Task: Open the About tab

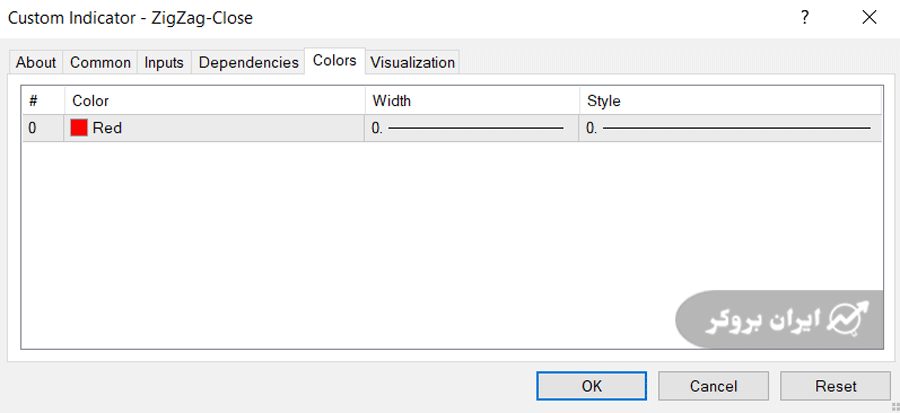Action: pyautogui.click(x=36, y=62)
